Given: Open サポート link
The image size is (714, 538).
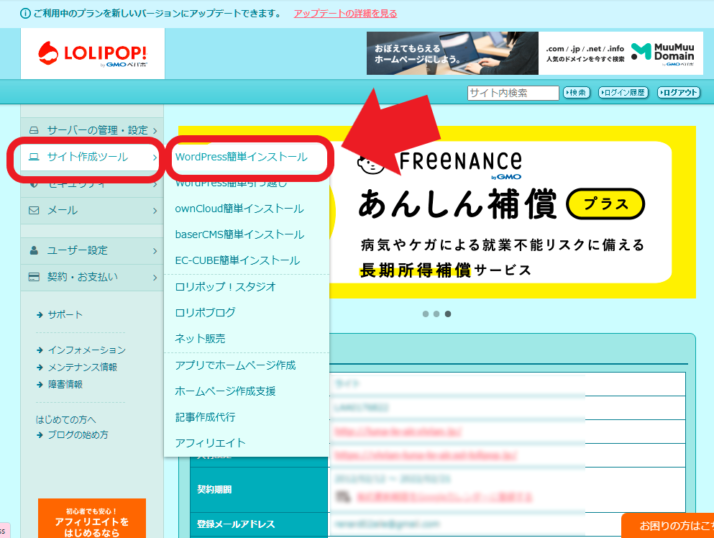Looking at the screenshot, I should coord(65,315).
